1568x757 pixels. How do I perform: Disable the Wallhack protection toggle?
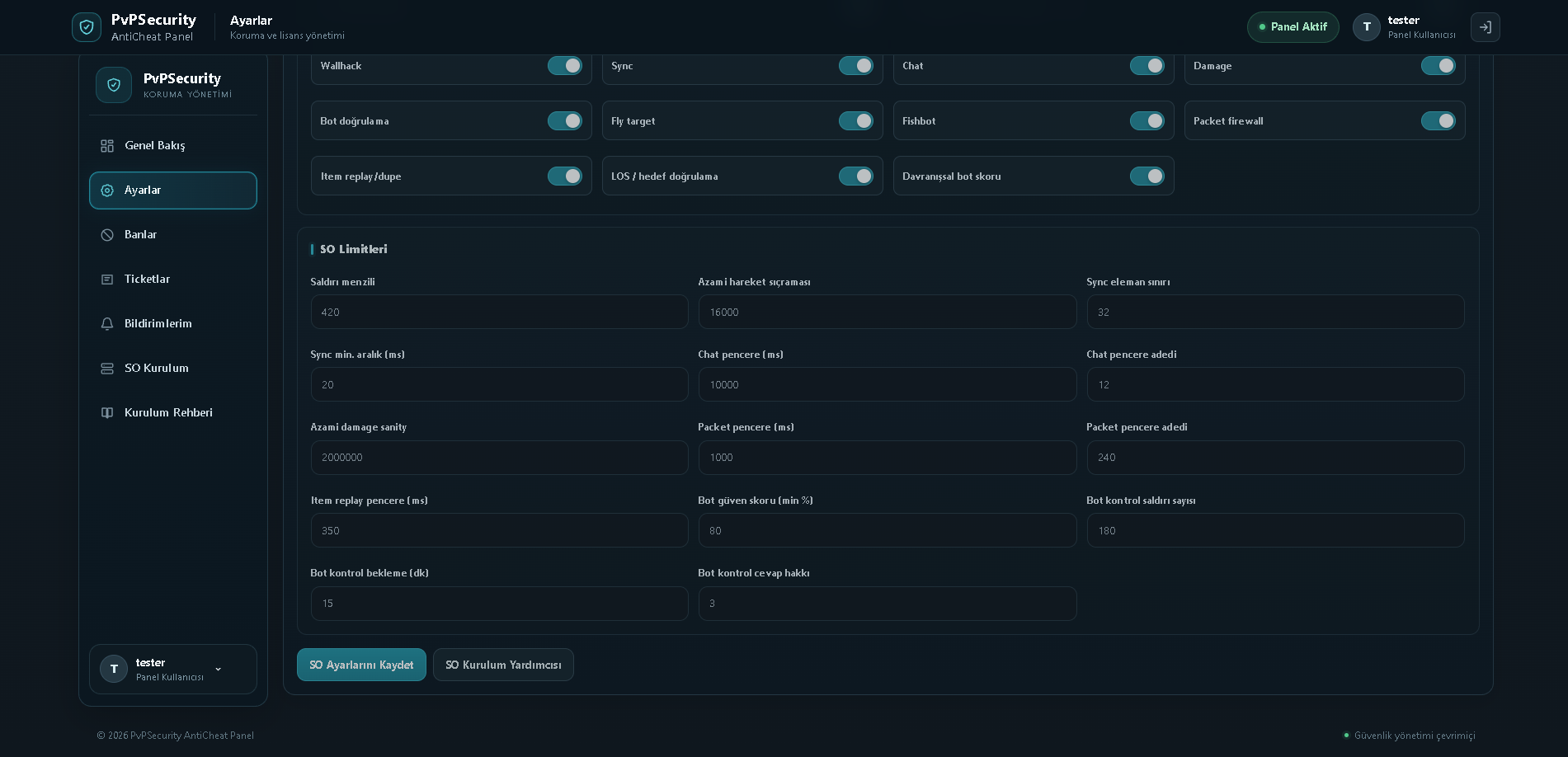pyautogui.click(x=565, y=66)
